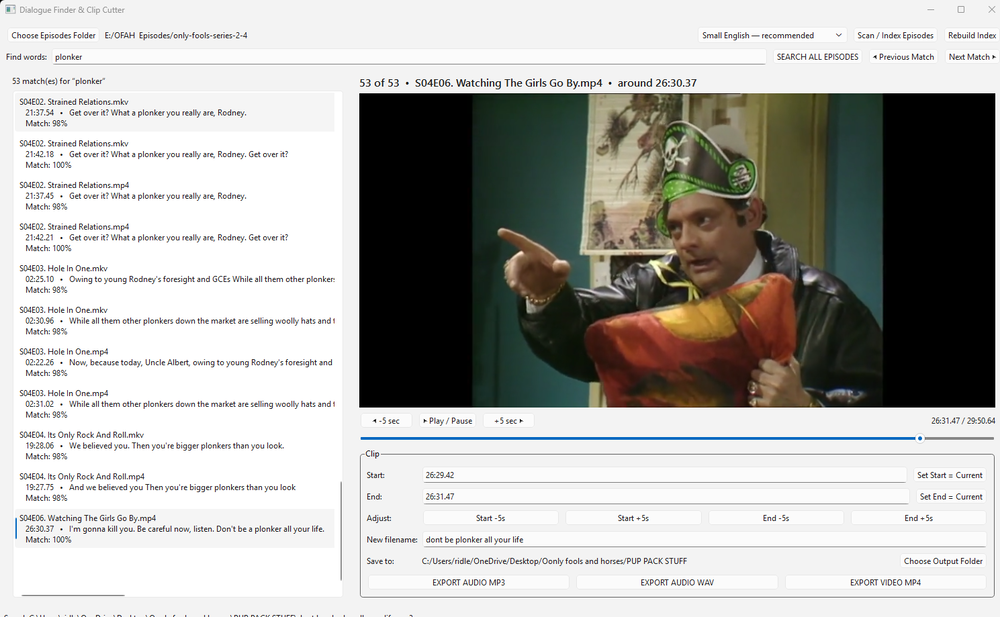Select Hole In One.mp4 result at 02:22.26
This screenshot has width=1000, height=617.
(x=175, y=362)
